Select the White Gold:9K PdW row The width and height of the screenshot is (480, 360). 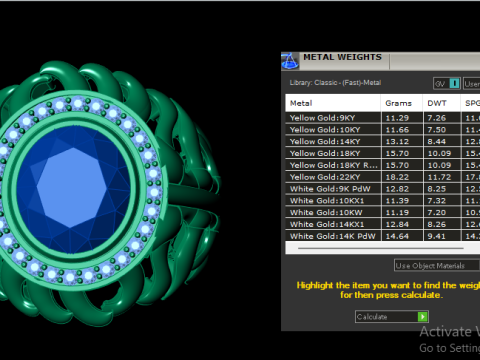point(383,189)
